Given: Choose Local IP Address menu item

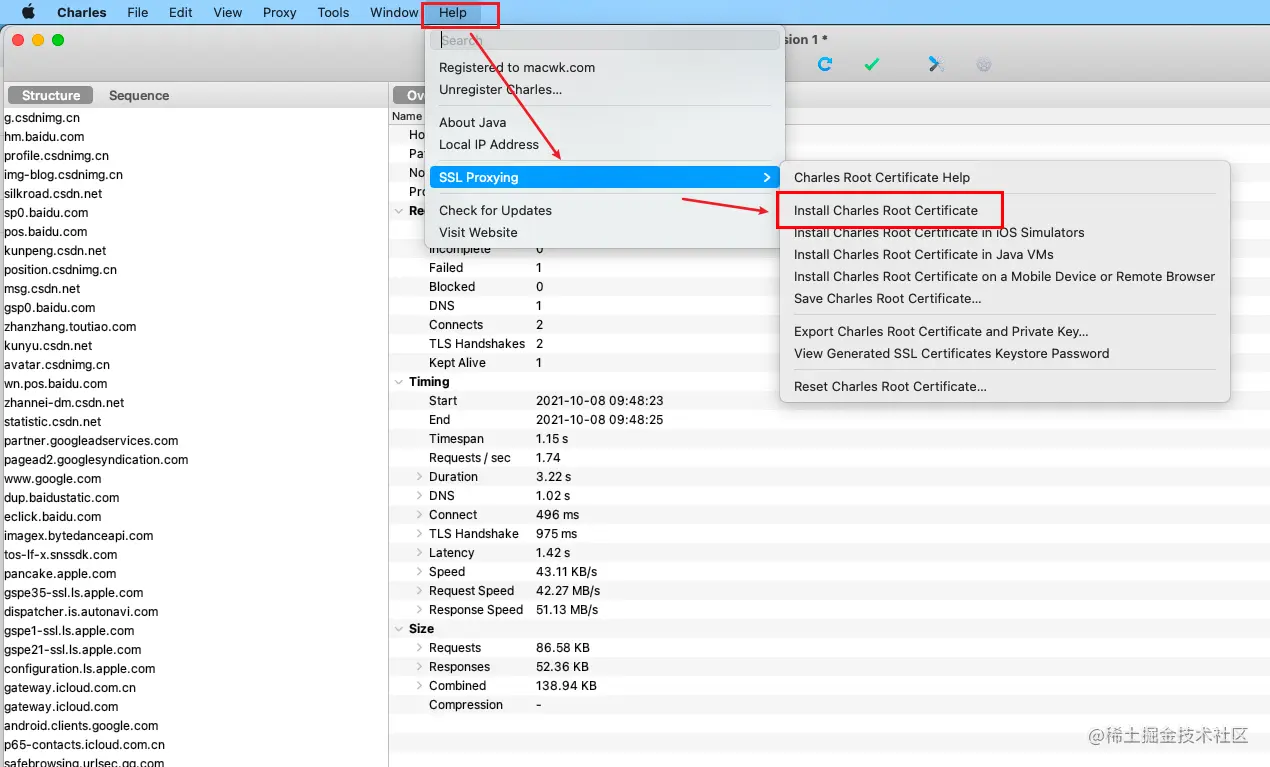Looking at the screenshot, I should [488, 144].
